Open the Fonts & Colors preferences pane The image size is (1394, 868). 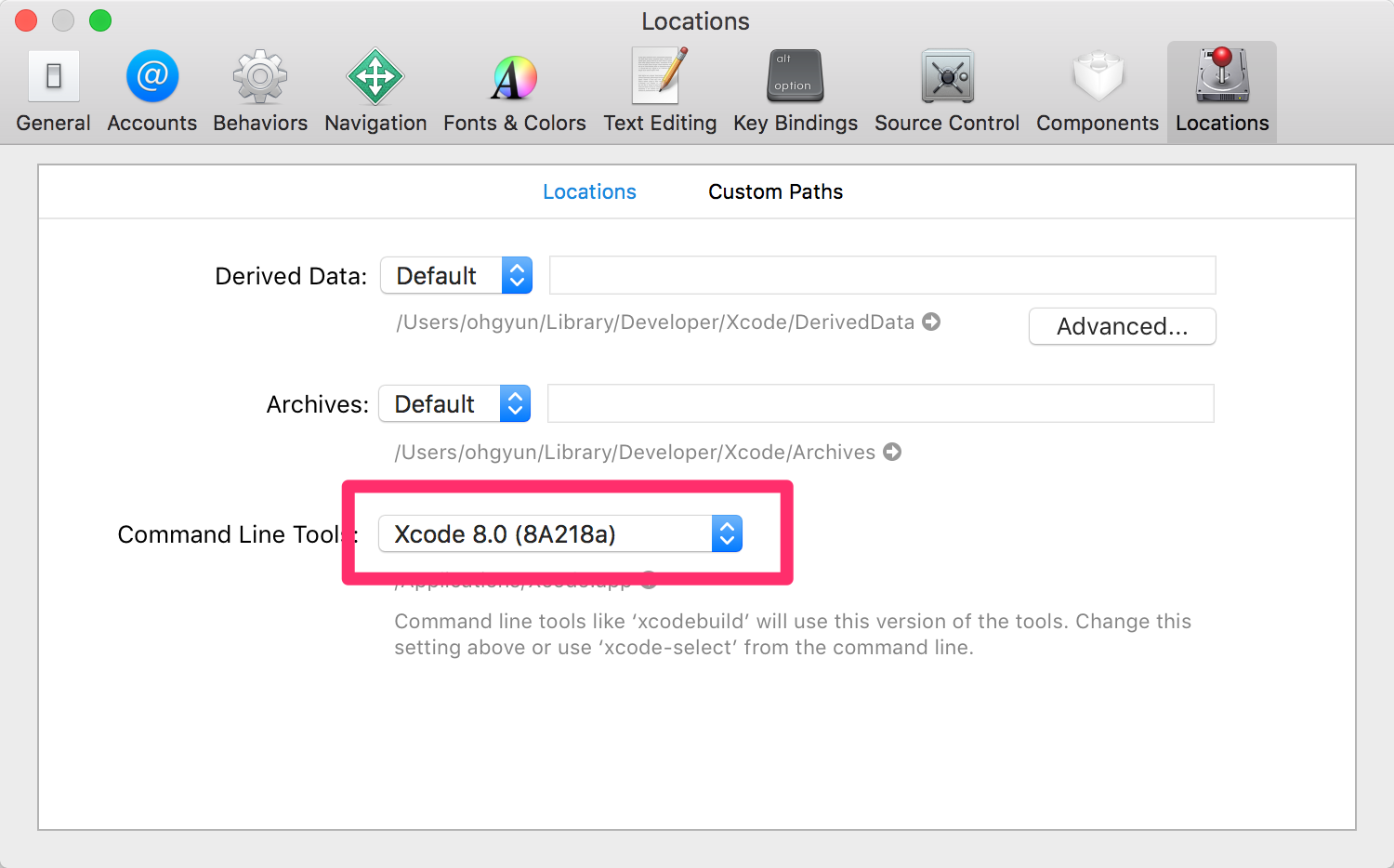coord(515,92)
